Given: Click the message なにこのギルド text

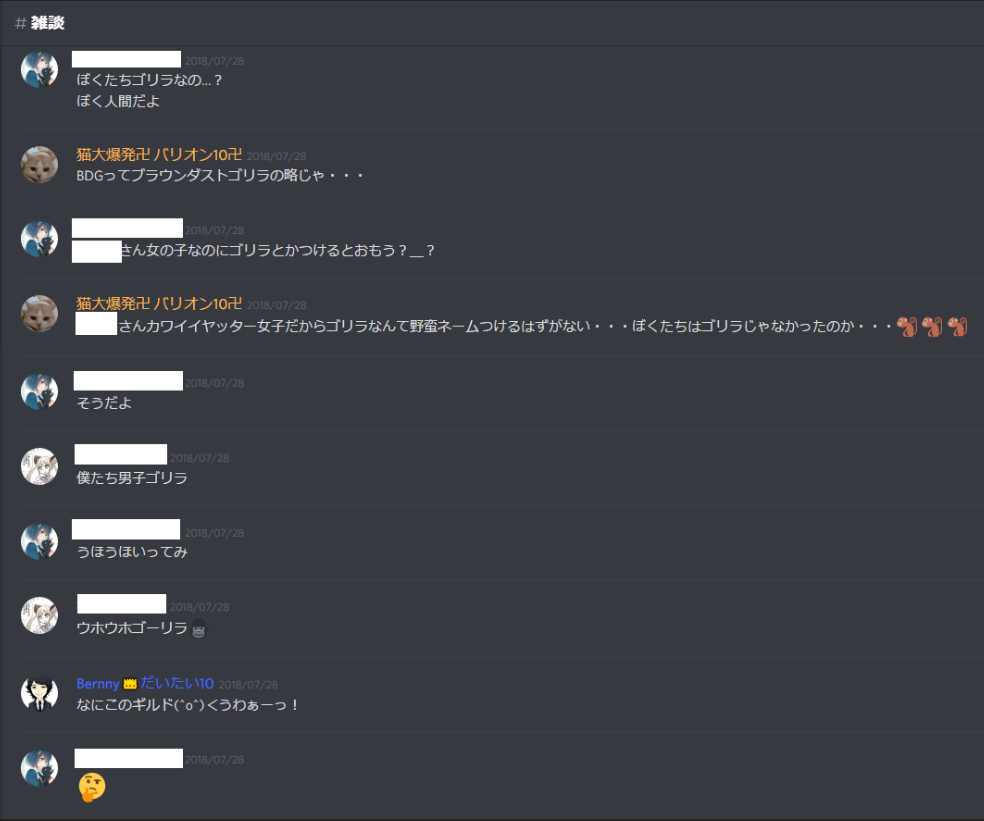Looking at the screenshot, I should [188, 705].
